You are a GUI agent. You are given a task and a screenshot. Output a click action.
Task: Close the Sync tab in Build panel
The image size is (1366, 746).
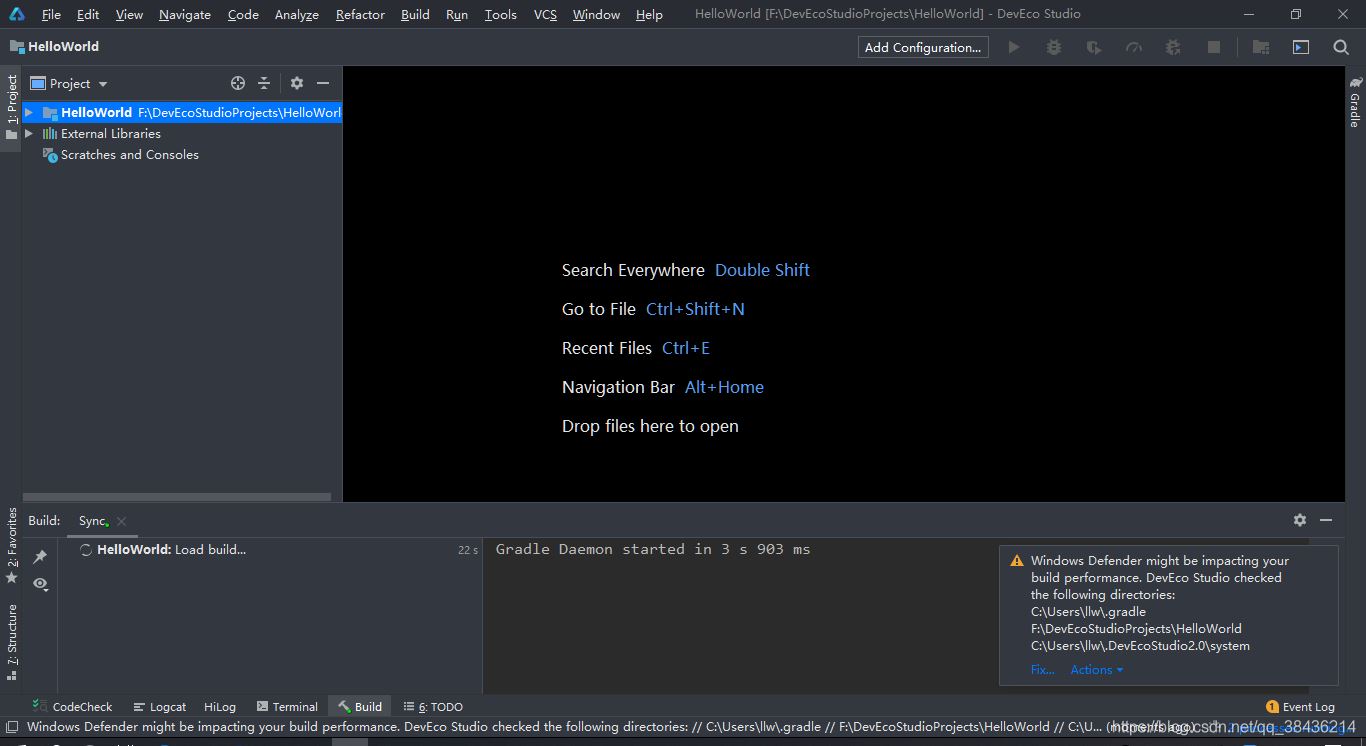[x=122, y=521]
